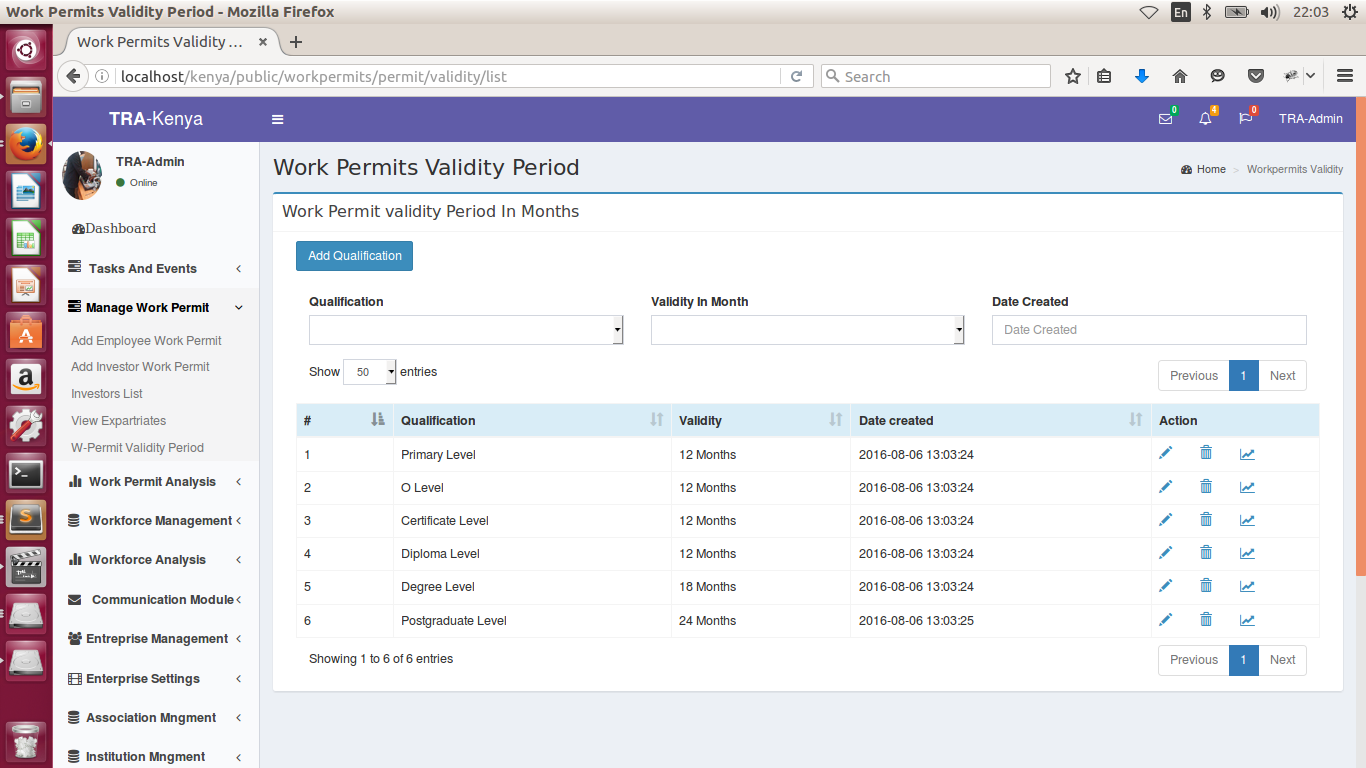Click the trash icon for Postgraduate Level
The image size is (1366, 768).
tap(1206, 620)
